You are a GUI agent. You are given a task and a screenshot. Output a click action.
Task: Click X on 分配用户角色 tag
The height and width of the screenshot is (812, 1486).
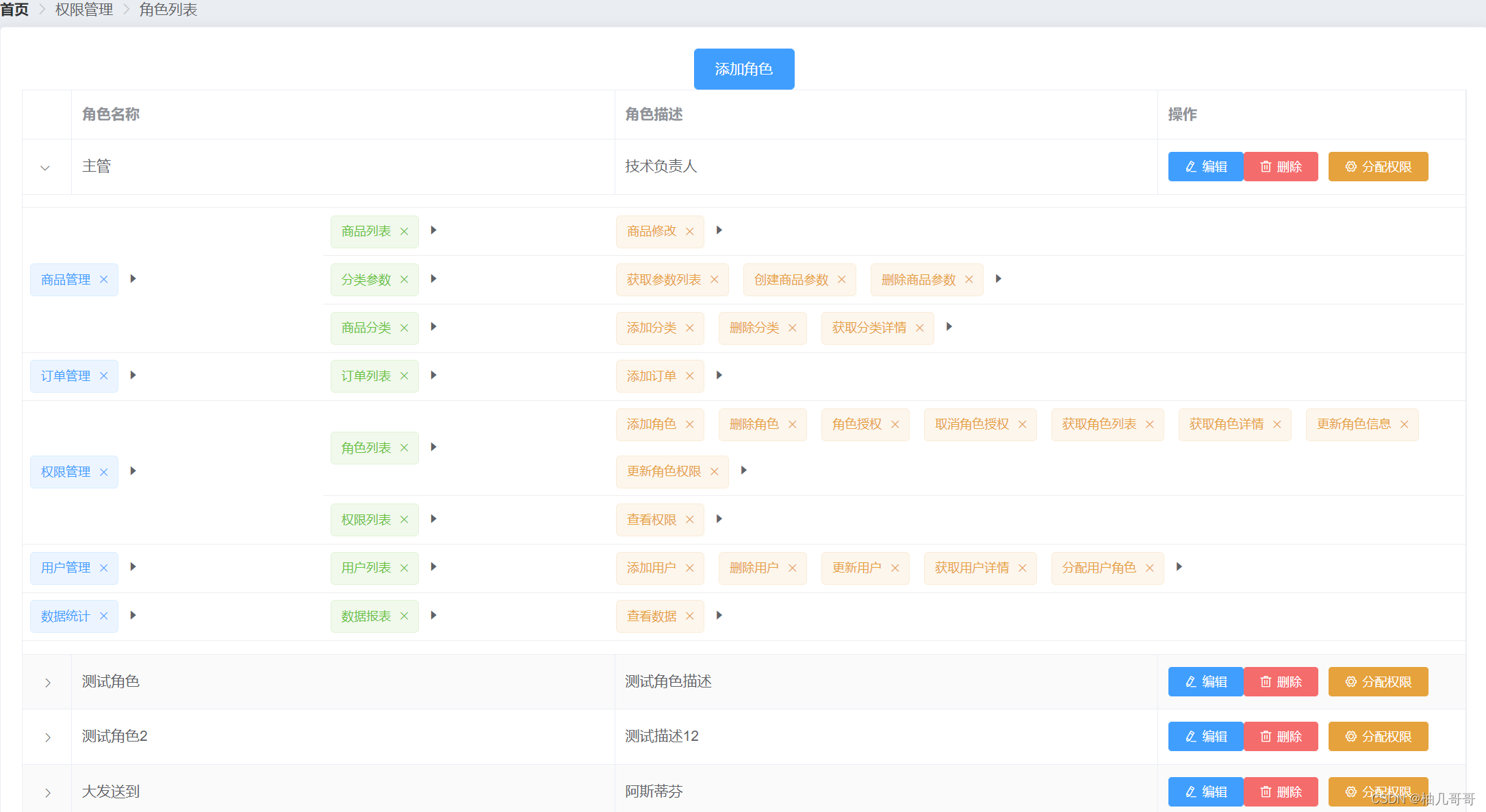(1150, 568)
